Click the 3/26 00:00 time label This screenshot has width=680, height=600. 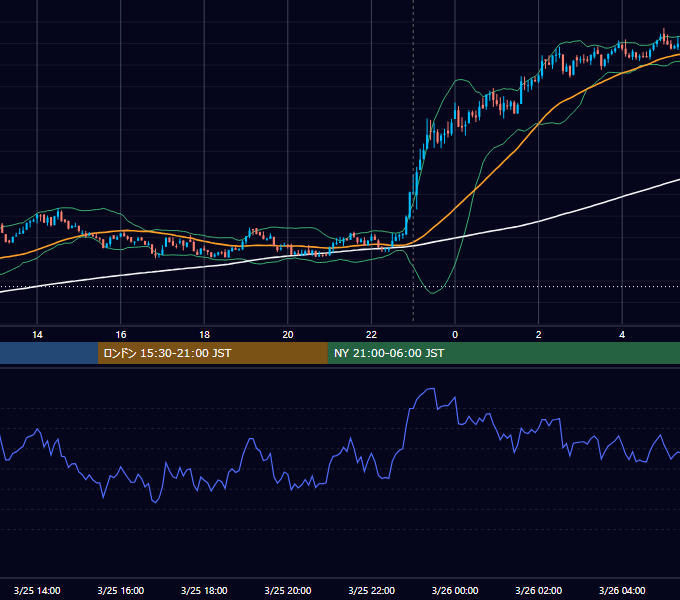pyautogui.click(x=455, y=590)
